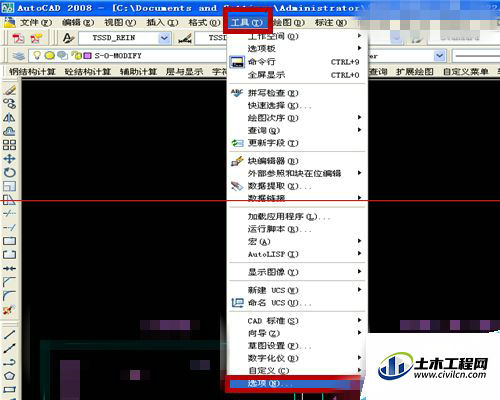Select the Copy objects tool

(x=9, y=104)
